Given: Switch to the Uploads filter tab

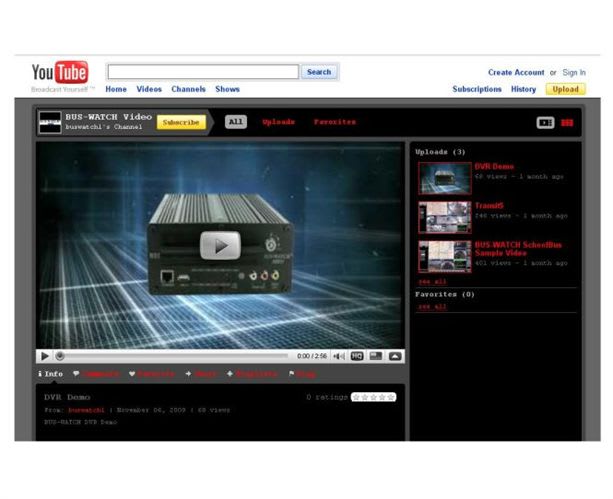Looking at the screenshot, I should 278,122.
